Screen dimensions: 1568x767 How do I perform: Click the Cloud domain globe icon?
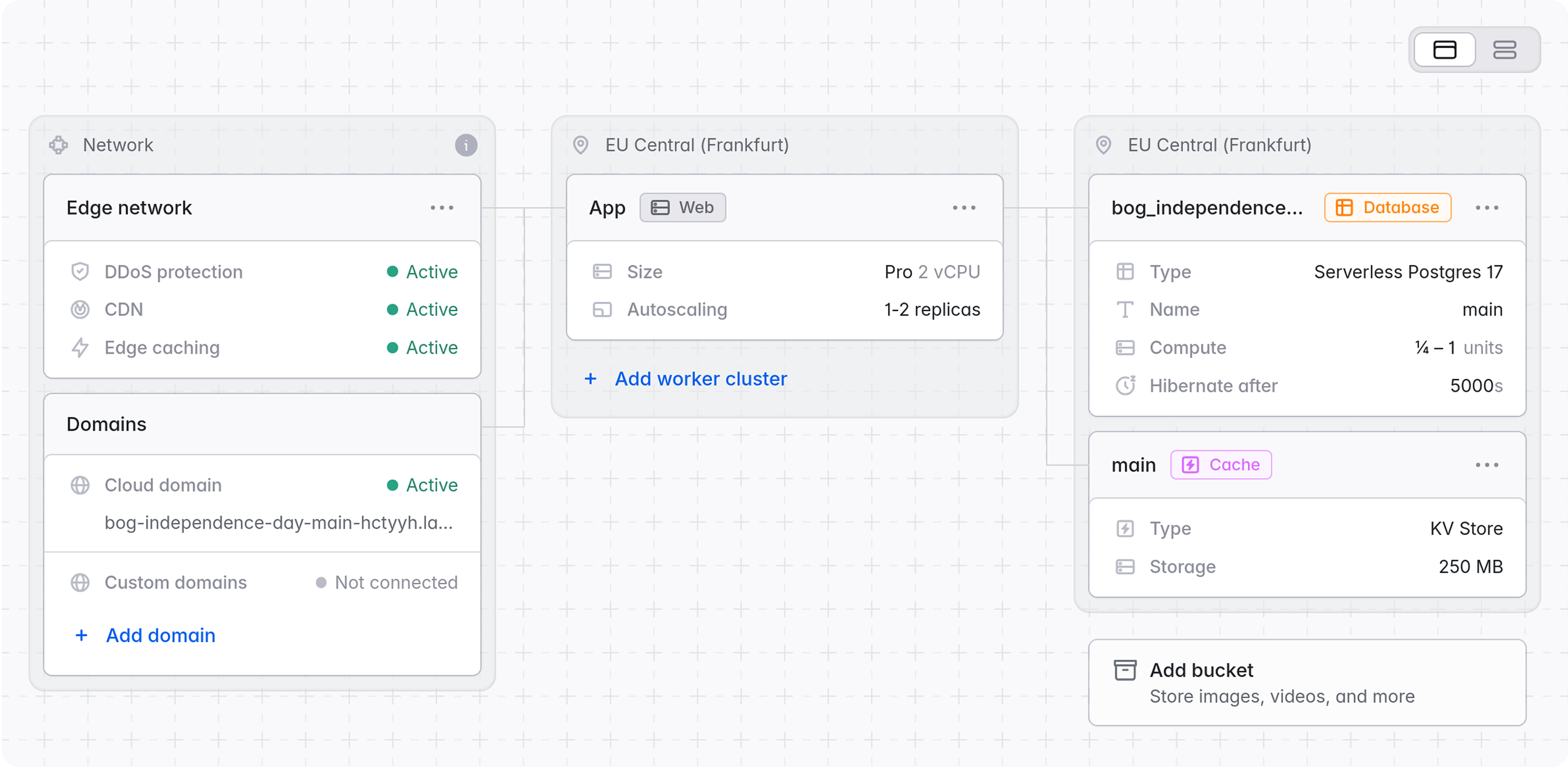coord(80,485)
